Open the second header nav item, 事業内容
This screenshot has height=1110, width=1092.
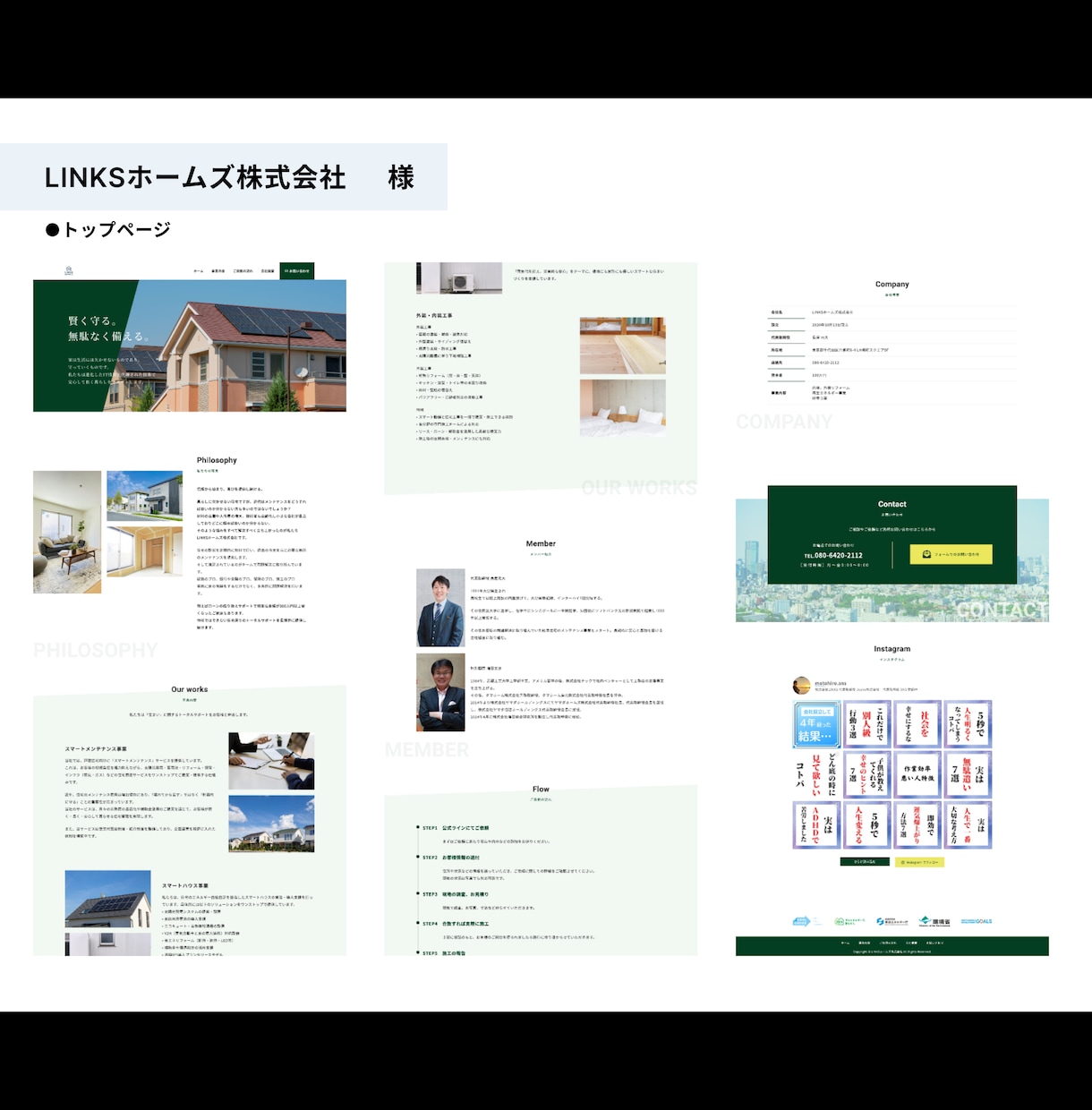218,271
